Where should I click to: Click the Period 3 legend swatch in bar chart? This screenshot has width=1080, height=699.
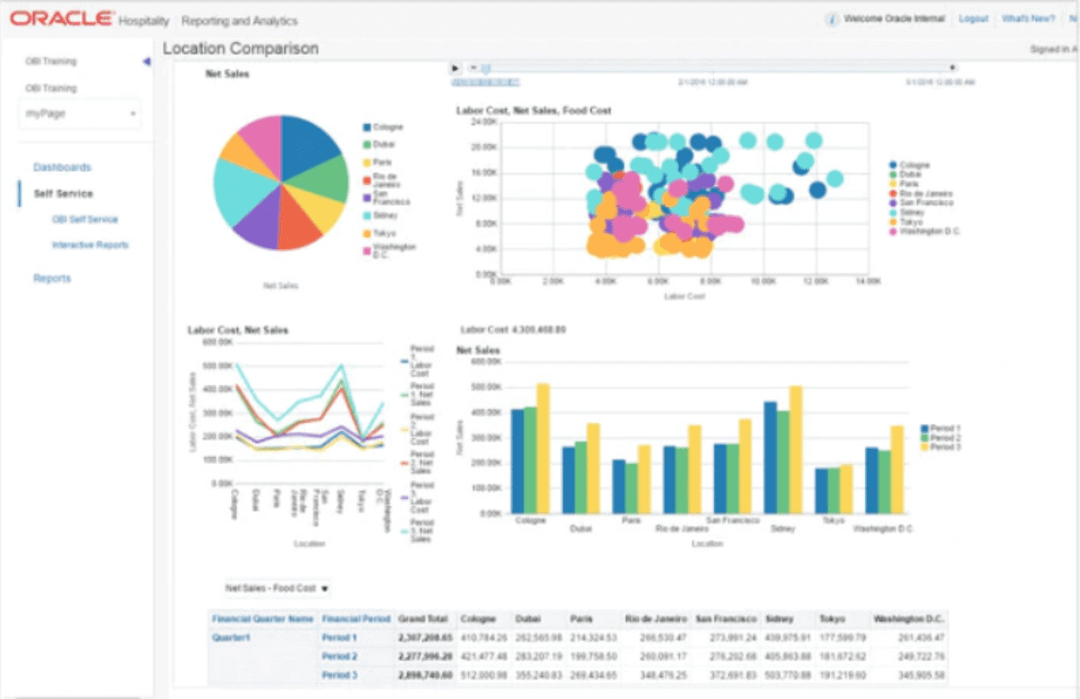925,447
